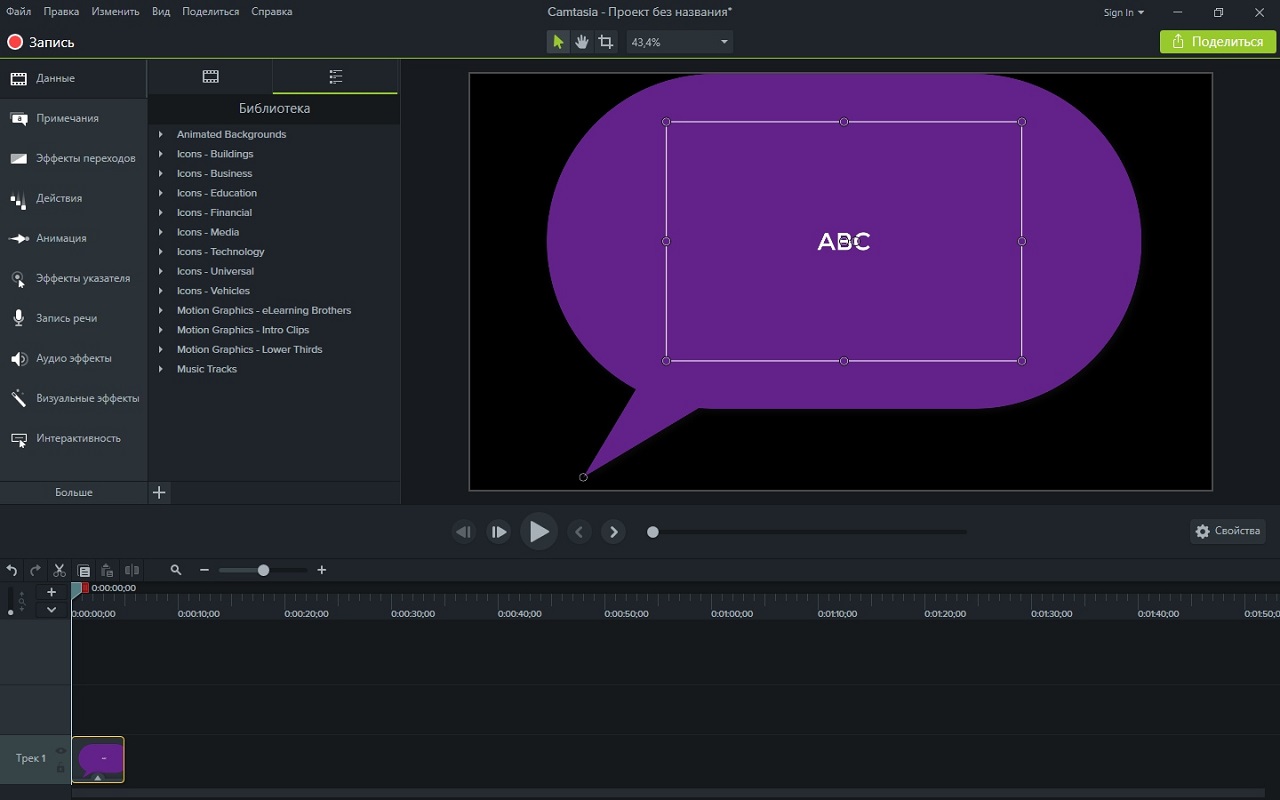Click the timeline zoom-in plus icon
This screenshot has width=1280, height=800.
pos(321,570)
